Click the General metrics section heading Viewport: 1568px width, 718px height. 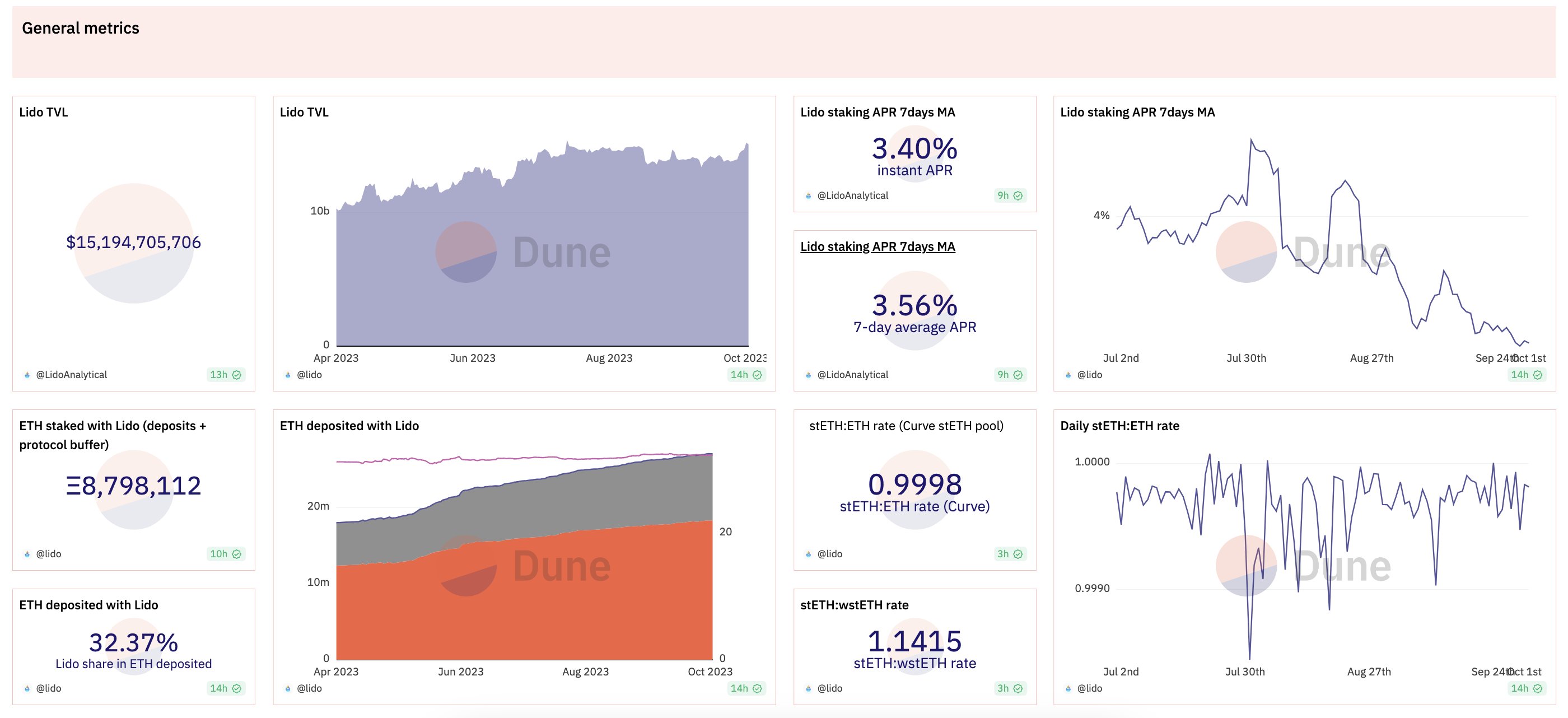(x=80, y=28)
